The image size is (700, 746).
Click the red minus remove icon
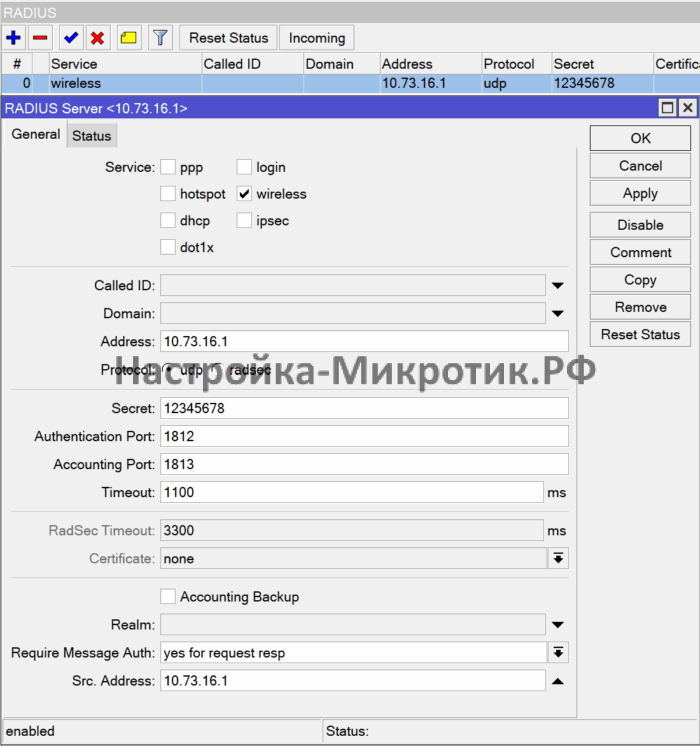[x=40, y=38]
